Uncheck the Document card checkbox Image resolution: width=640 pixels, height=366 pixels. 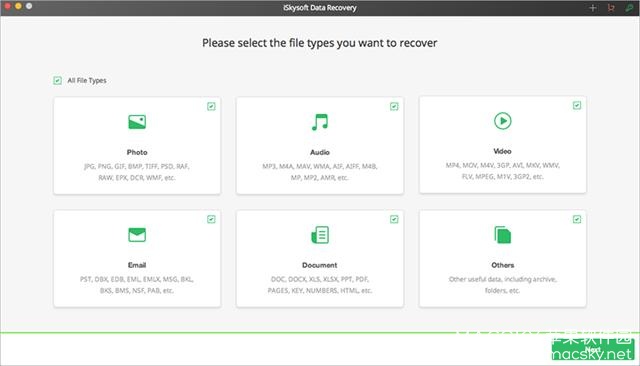394,219
